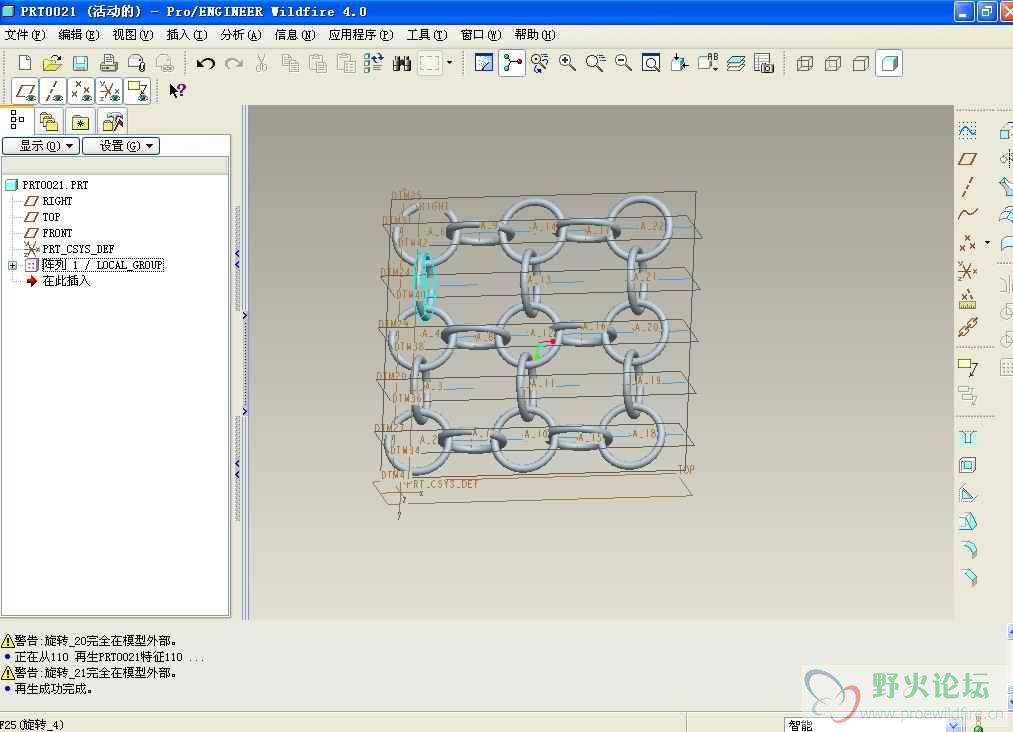Create a new file with the New icon
Viewport: 1013px width, 732px height.
pyautogui.click(x=25, y=63)
